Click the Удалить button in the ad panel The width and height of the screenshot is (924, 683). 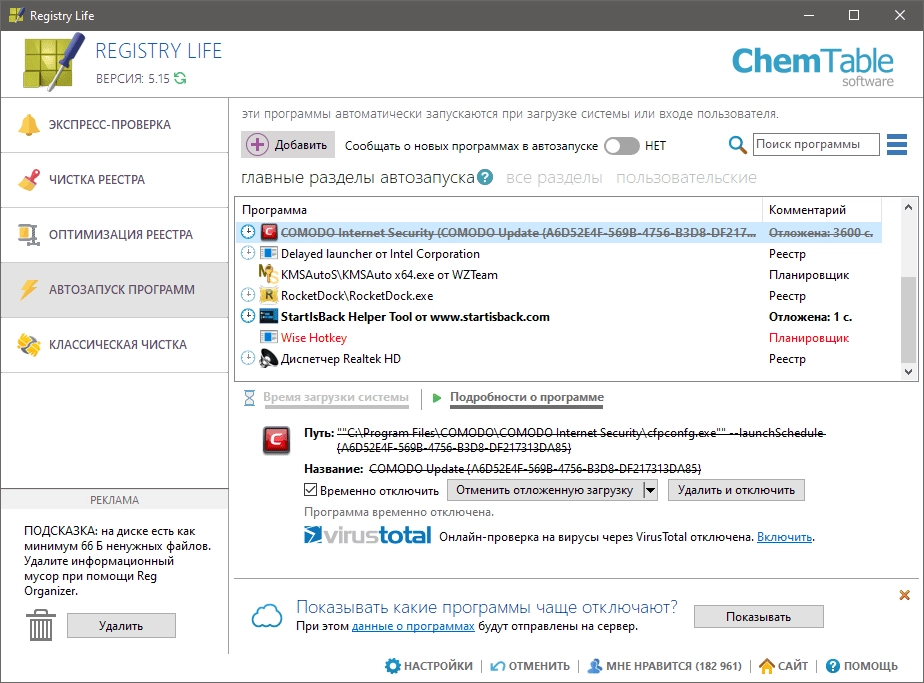point(121,625)
